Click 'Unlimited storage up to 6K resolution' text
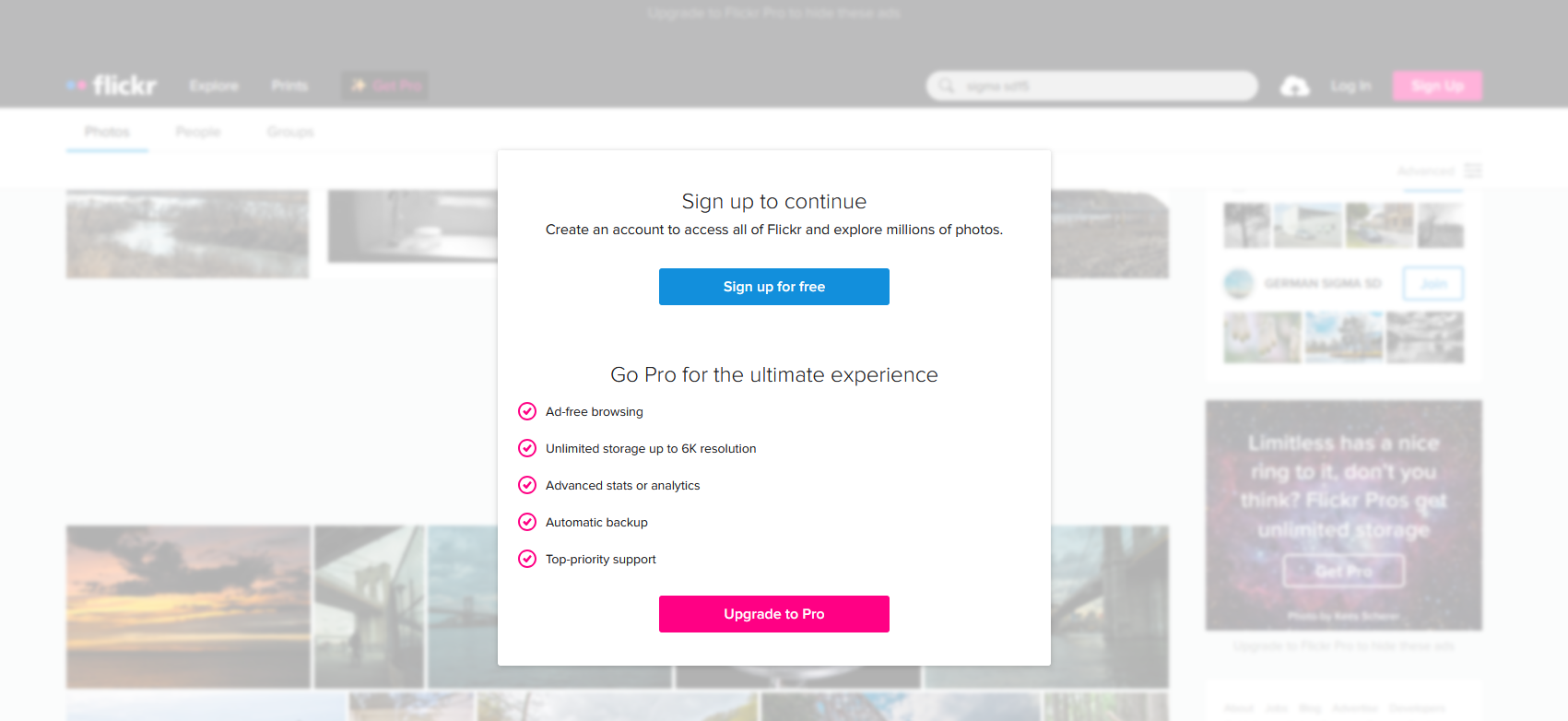Viewport: 1568px width, 721px height. [x=651, y=449]
